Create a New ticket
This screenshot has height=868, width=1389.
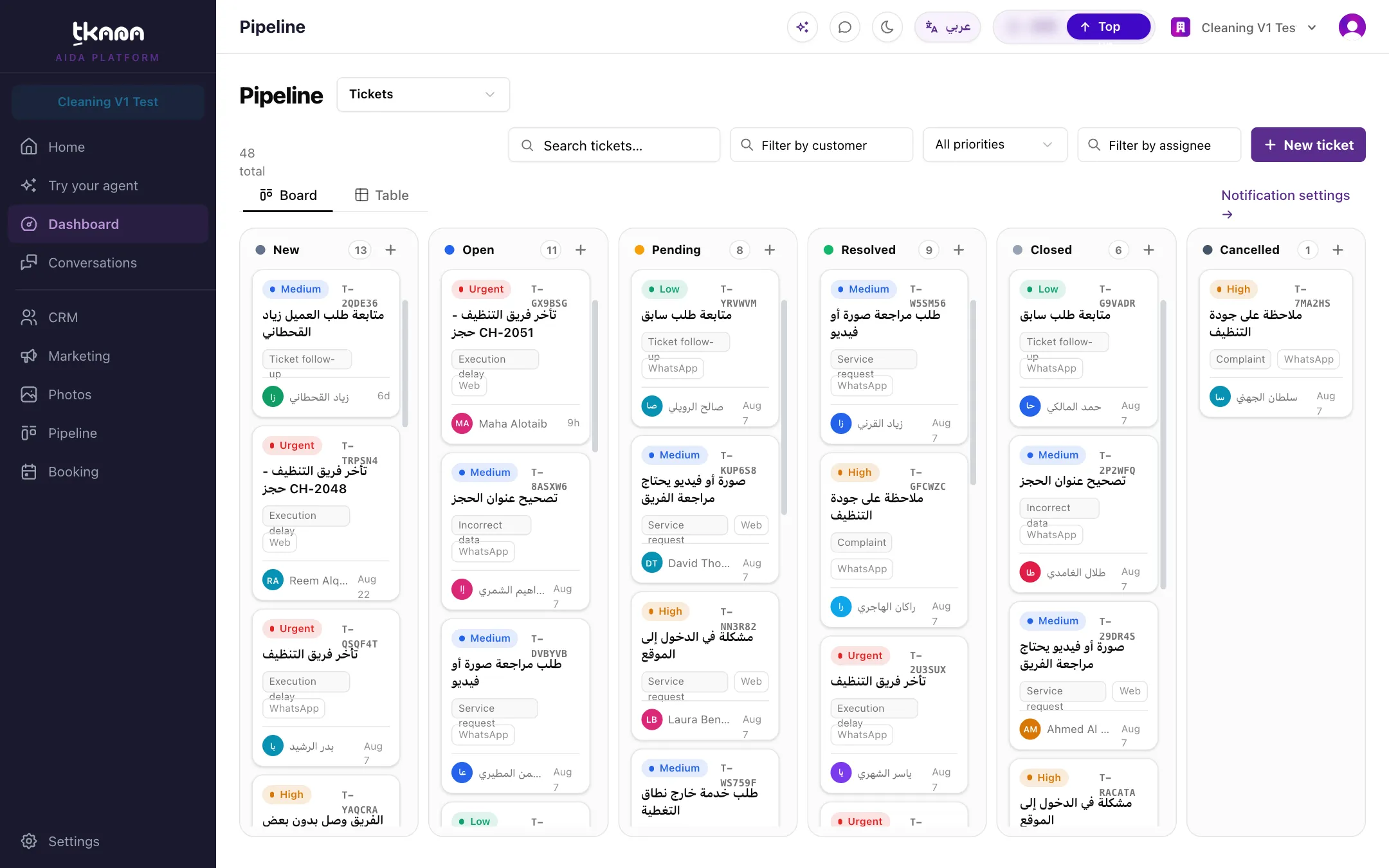click(1308, 145)
